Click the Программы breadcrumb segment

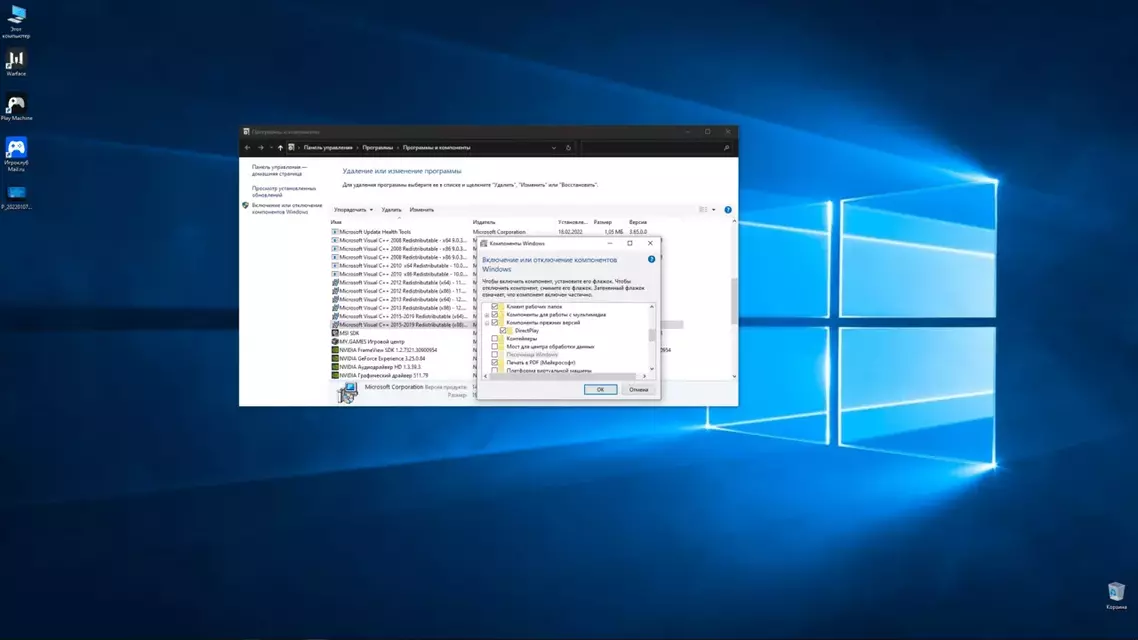[377, 147]
